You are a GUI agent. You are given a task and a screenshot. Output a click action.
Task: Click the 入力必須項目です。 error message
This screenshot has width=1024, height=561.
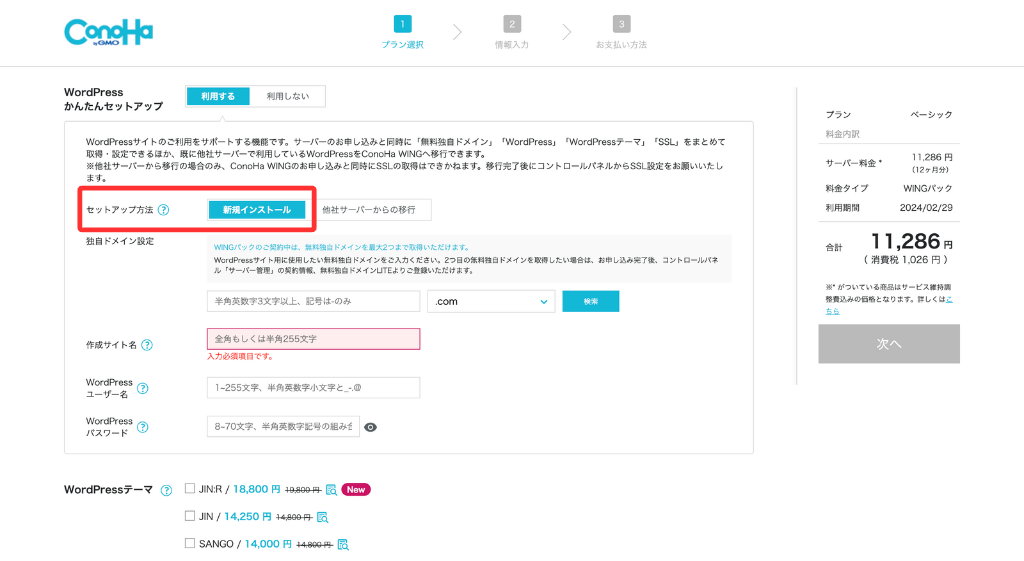pyautogui.click(x=240, y=357)
